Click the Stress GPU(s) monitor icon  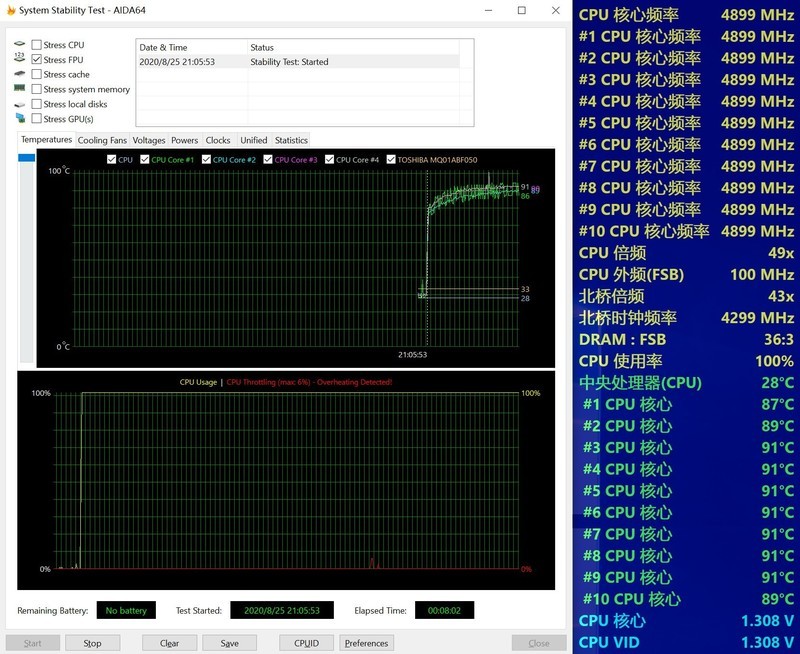[x=20, y=119]
